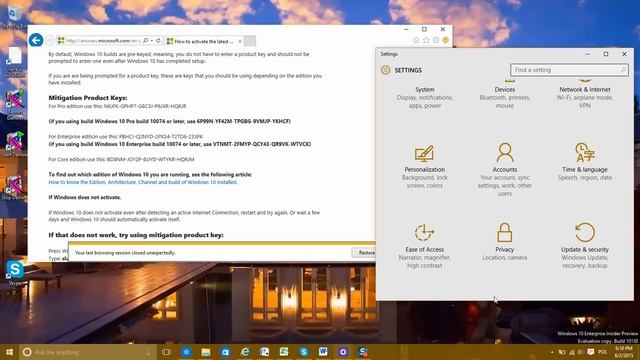Open a new tab in Internet Explorer
This screenshot has width=640, height=360.
250,41
